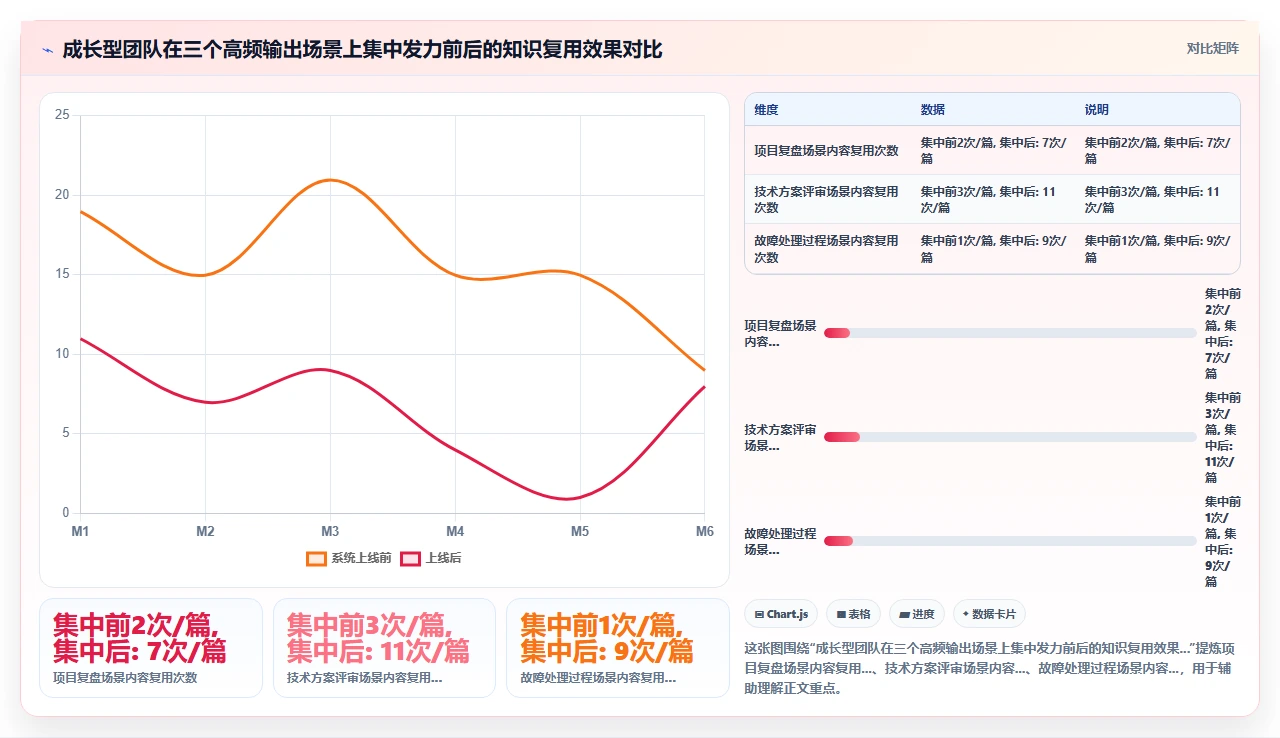This screenshot has width=1280, height=738.
Task: Open the red 集中前2次/篇 data card
Action: pyautogui.click(x=151, y=648)
